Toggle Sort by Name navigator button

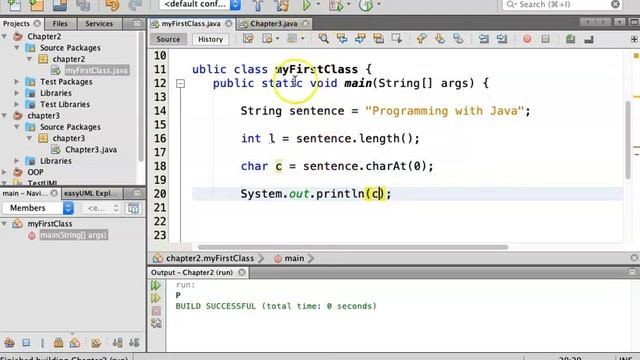coord(118,343)
